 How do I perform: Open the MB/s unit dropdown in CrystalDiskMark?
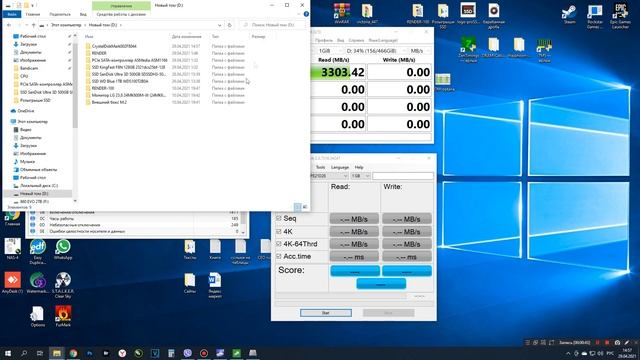coord(420,51)
